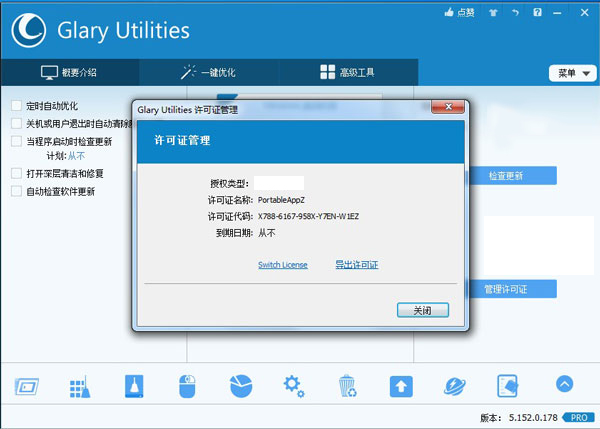600x429 pixels.
Task: Open the mouse context-menu manager icon
Action: [187, 386]
